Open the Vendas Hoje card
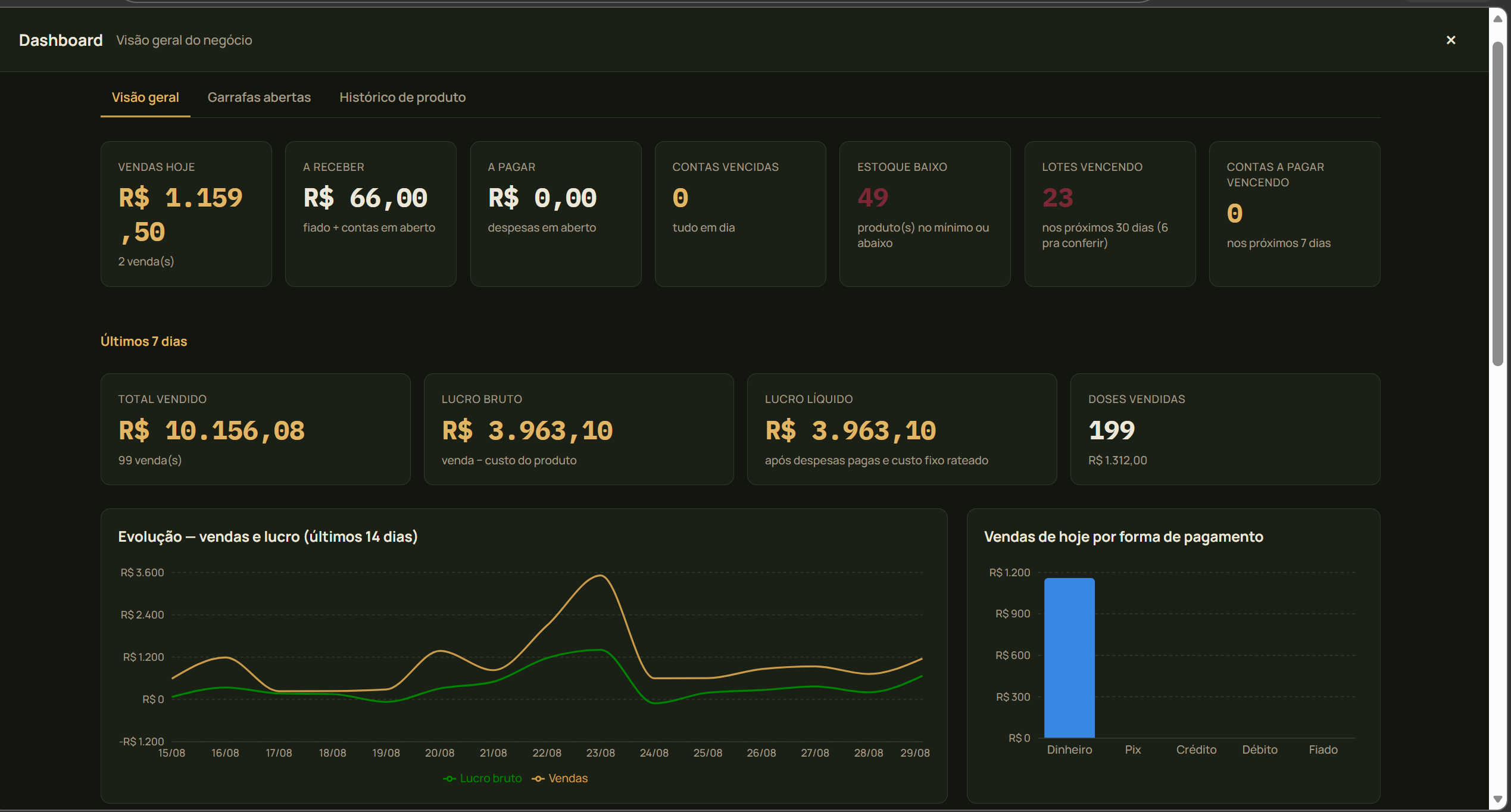The image size is (1511, 812). coord(186,214)
